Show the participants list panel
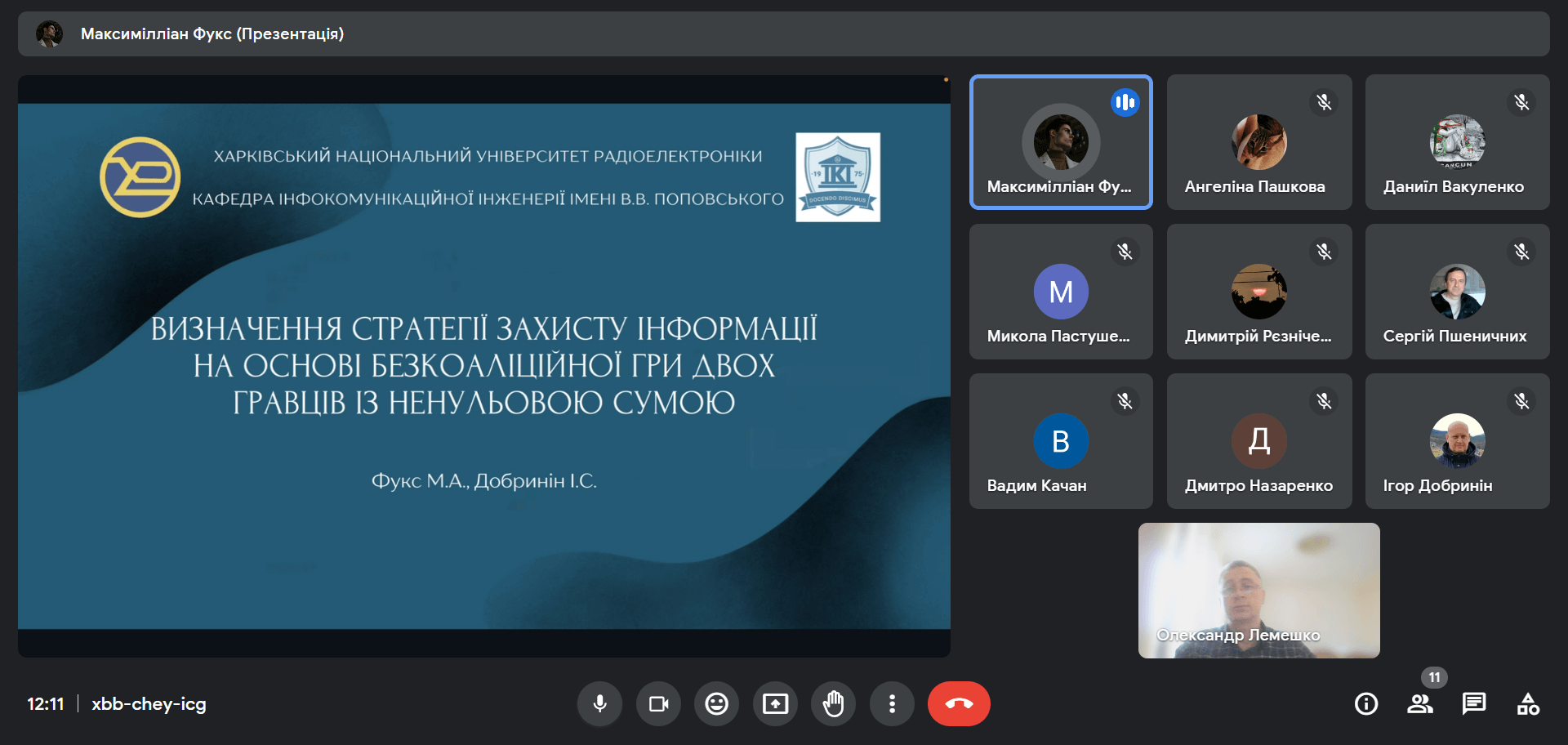This screenshot has width=1568, height=745. [1420, 703]
